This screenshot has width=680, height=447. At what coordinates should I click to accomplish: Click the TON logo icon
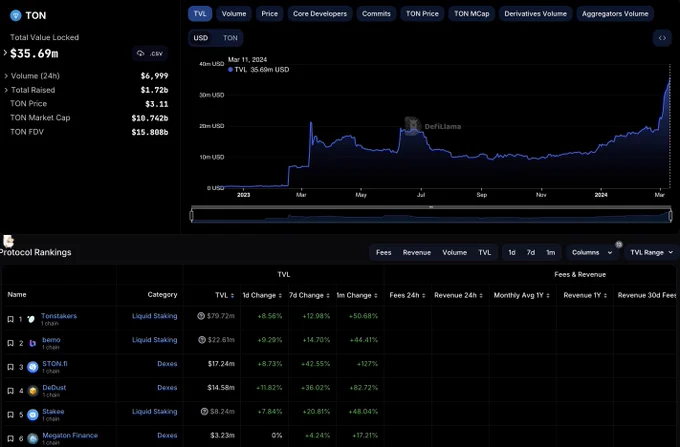[16, 16]
